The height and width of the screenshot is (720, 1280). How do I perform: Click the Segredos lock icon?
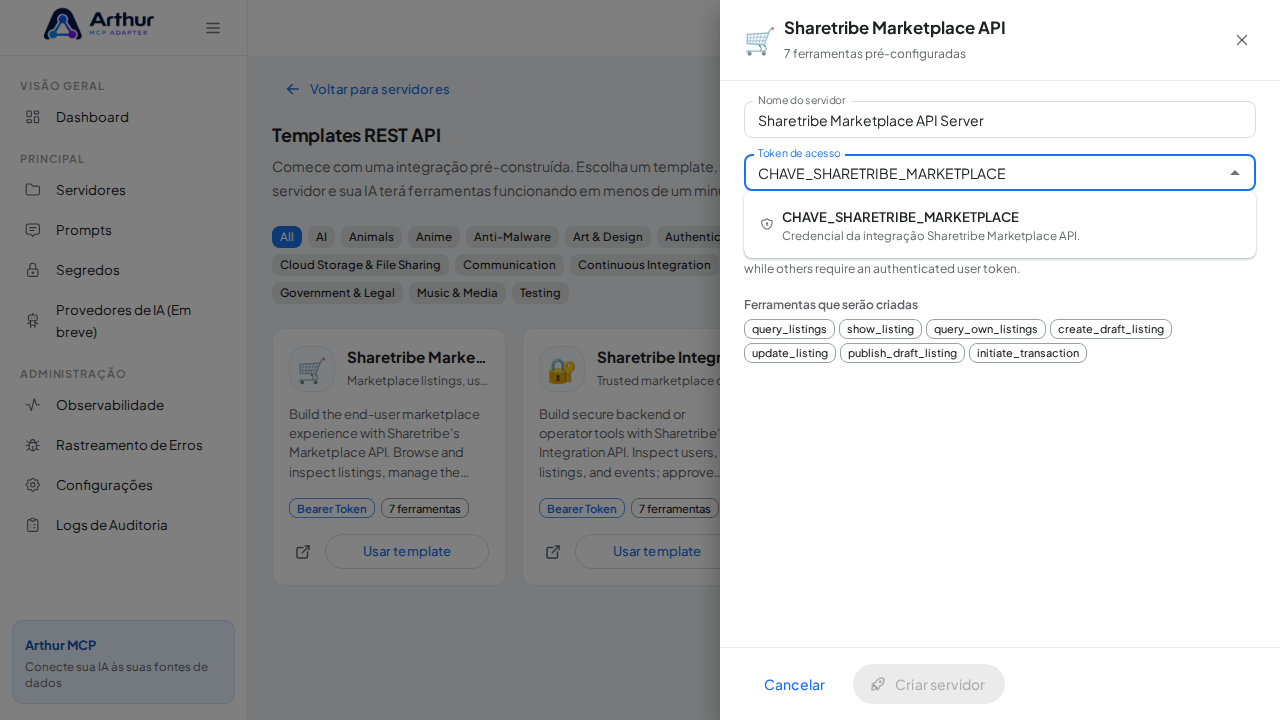[33, 270]
